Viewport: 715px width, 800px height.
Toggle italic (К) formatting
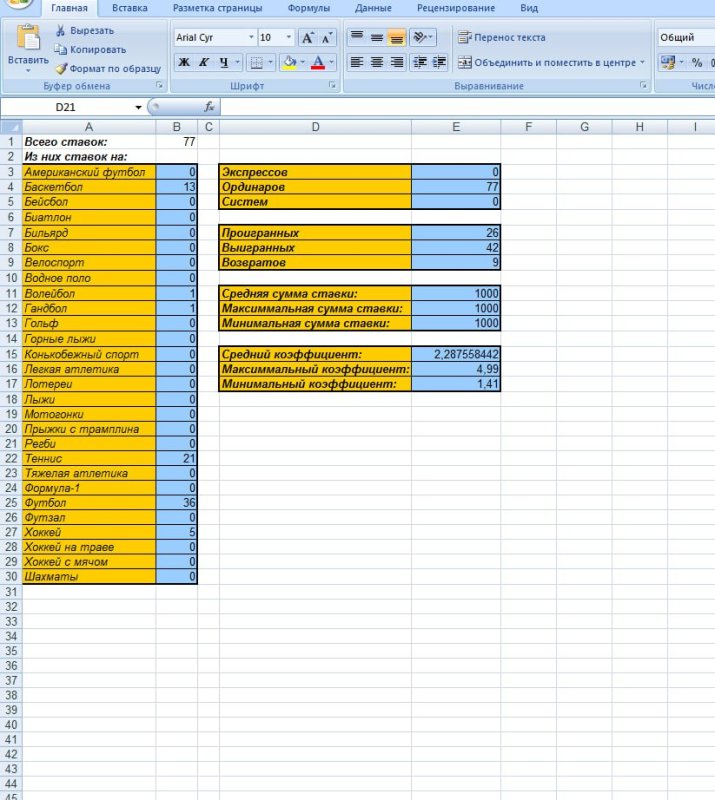coord(205,62)
